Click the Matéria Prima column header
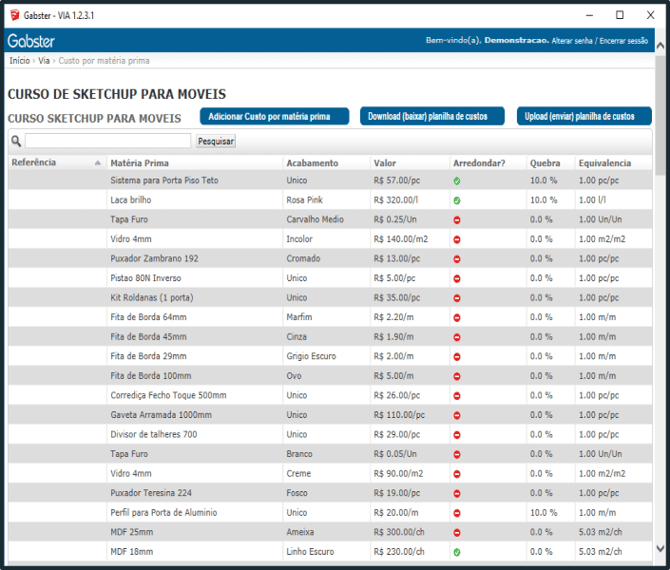Screen dimensions: 670x570 pyautogui.click(x=139, y=163)
